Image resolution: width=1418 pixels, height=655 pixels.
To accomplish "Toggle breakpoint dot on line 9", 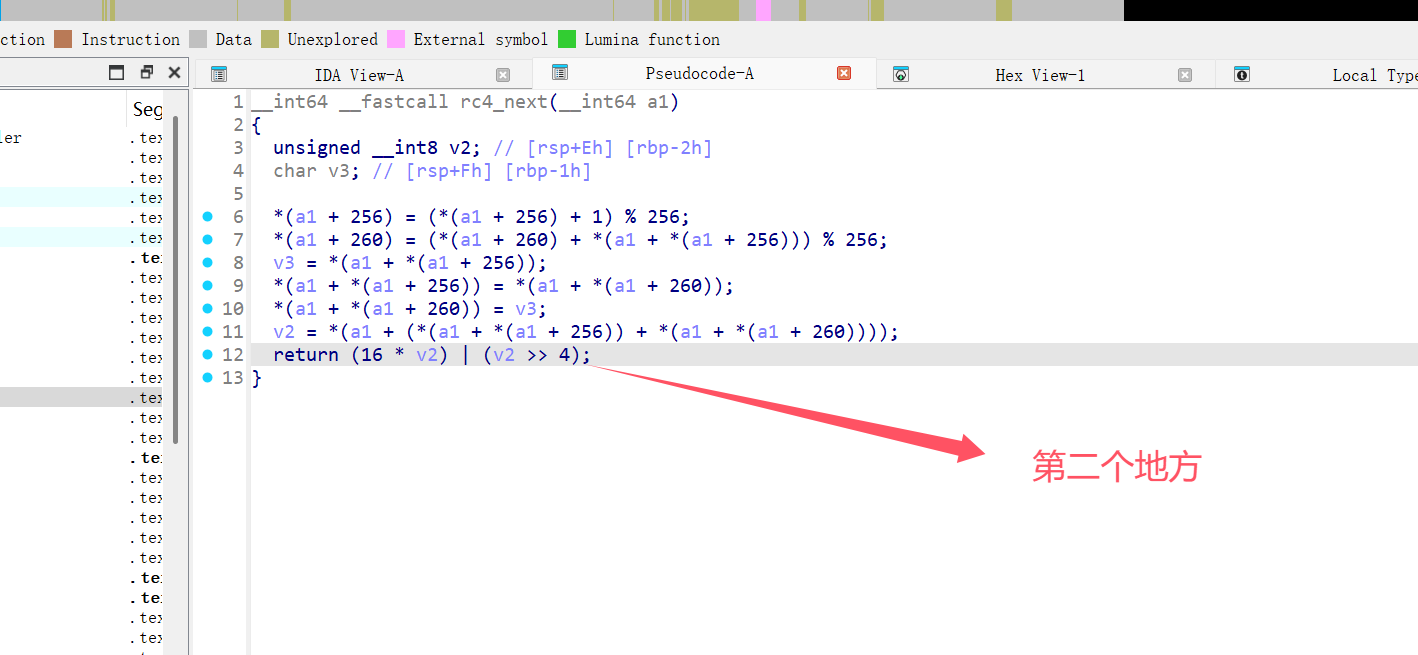I will point(208,285).
